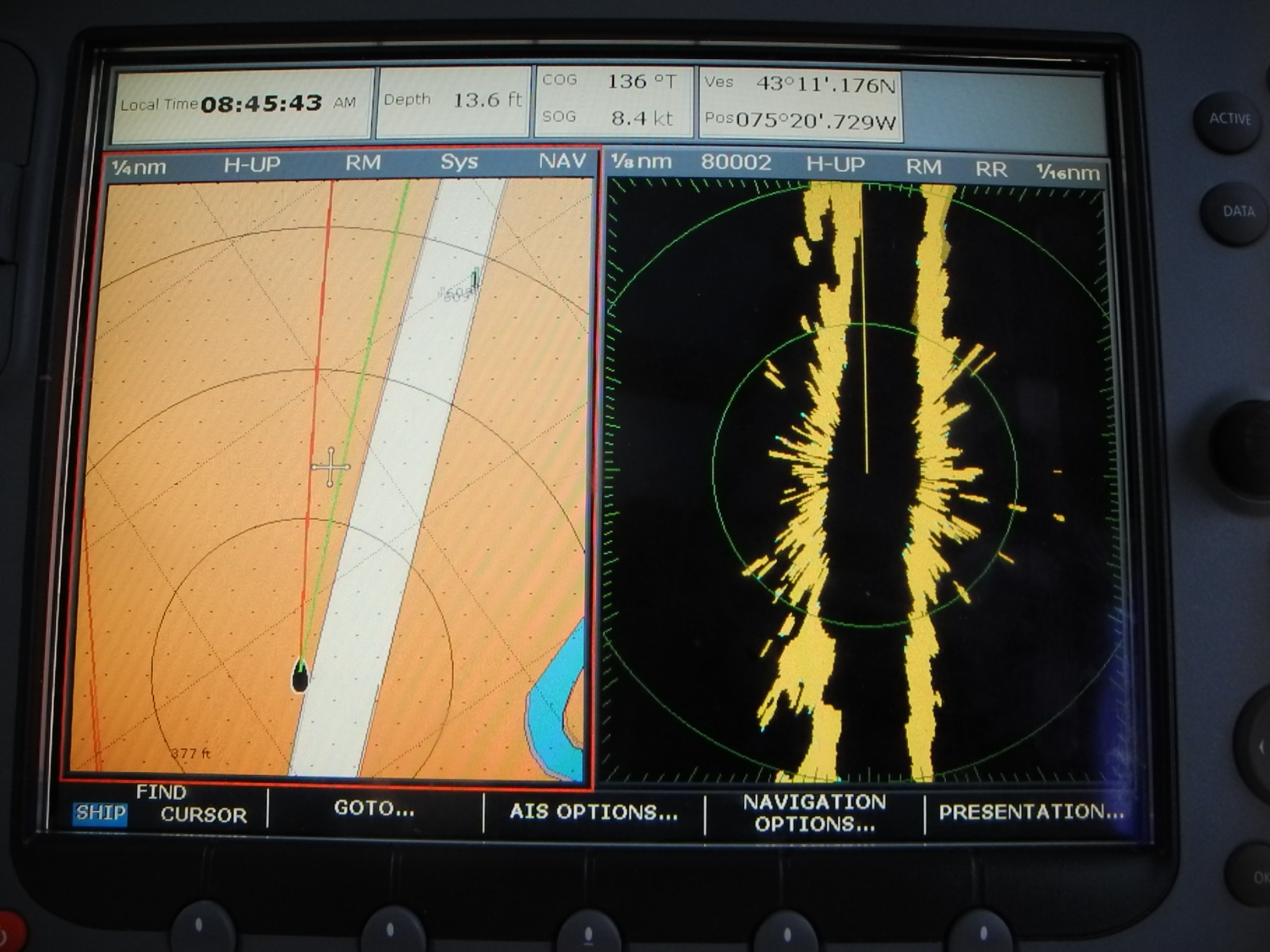Image resolution: width=1270 pixels, height=952 pixels.
Task: Select the longitude 075°20'.729W text
Action: pos(816,121)
